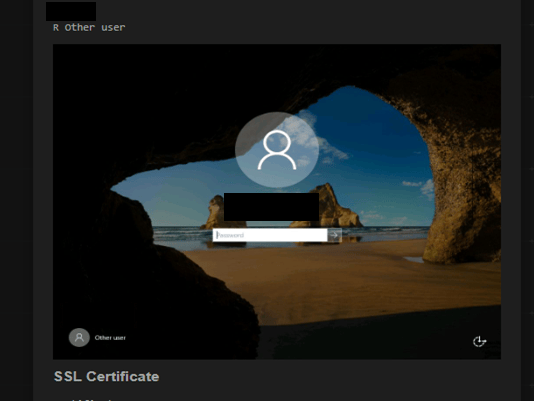Click the "R Other user" text above screenshot
Viewport: 534px width, 401px height.
point(89,27)
